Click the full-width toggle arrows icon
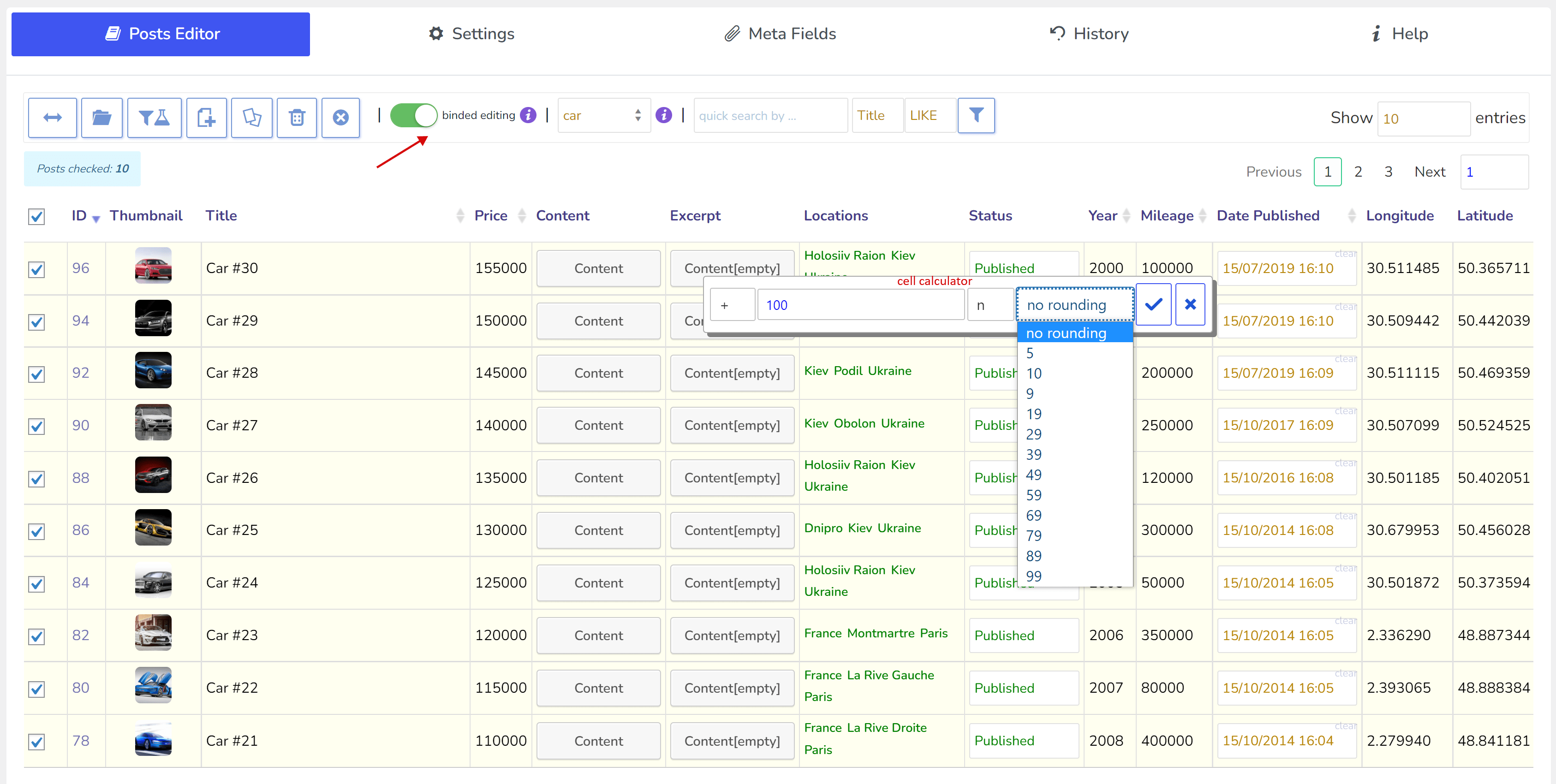This screenshot has width=1556, height=784. 53,117
